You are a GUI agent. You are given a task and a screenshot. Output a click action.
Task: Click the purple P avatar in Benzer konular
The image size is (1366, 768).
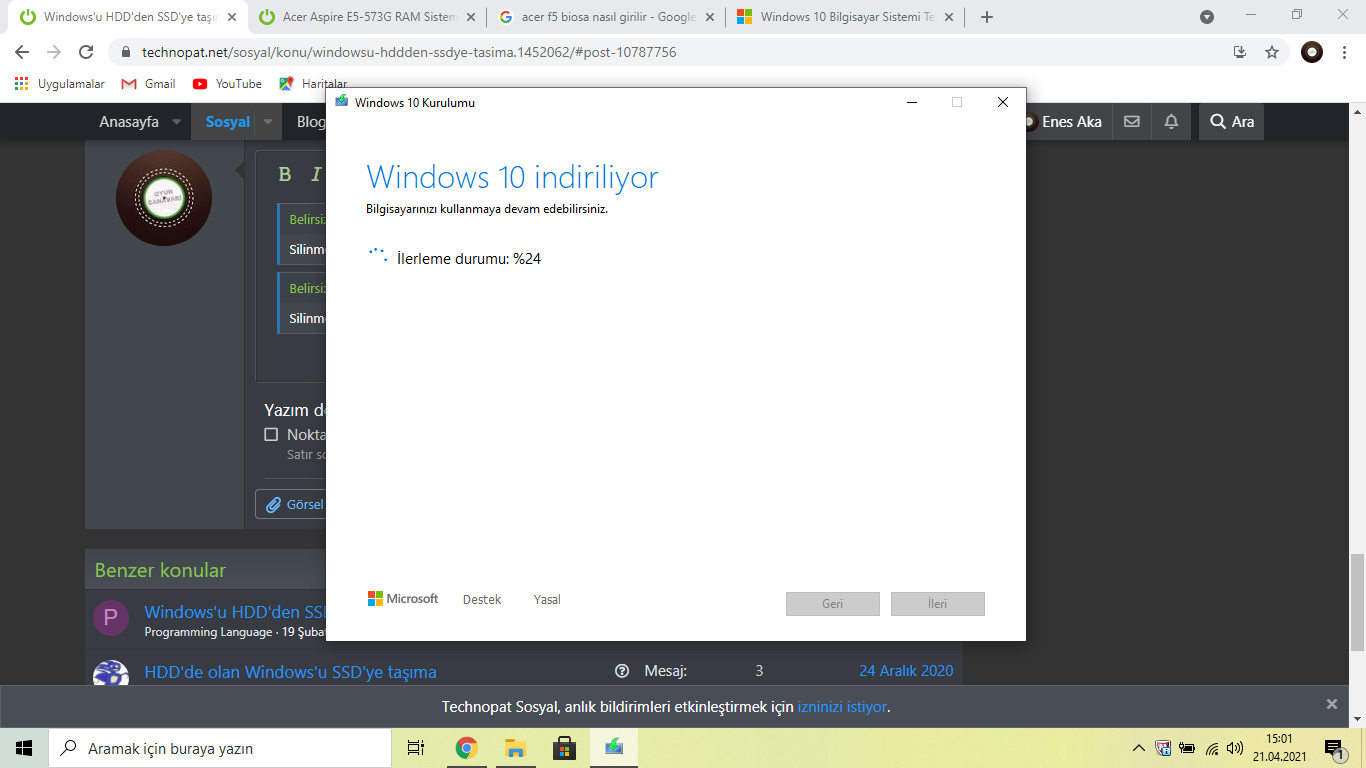[x=111, y=618]
